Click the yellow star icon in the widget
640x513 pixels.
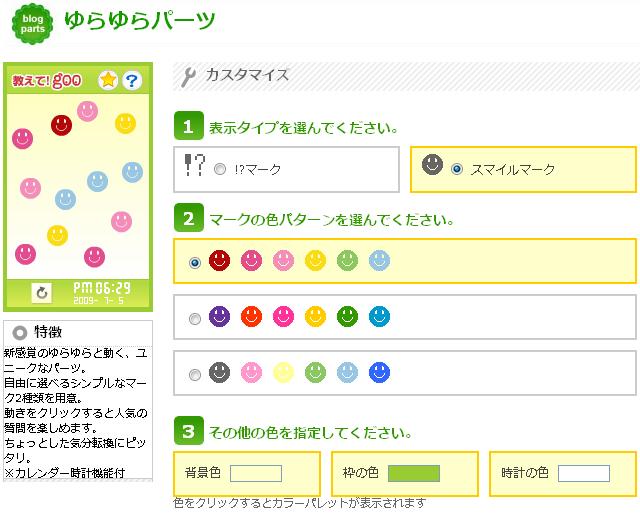[109, 80]
